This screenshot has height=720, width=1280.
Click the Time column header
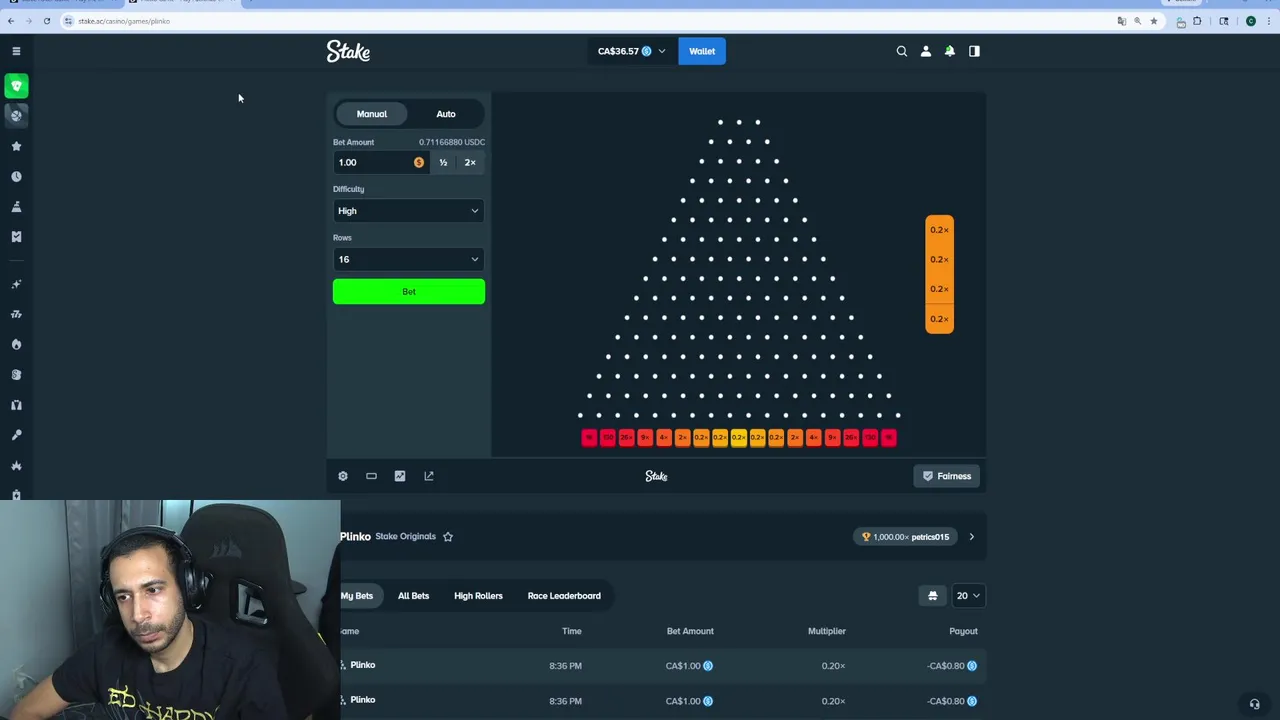point(571,631)
